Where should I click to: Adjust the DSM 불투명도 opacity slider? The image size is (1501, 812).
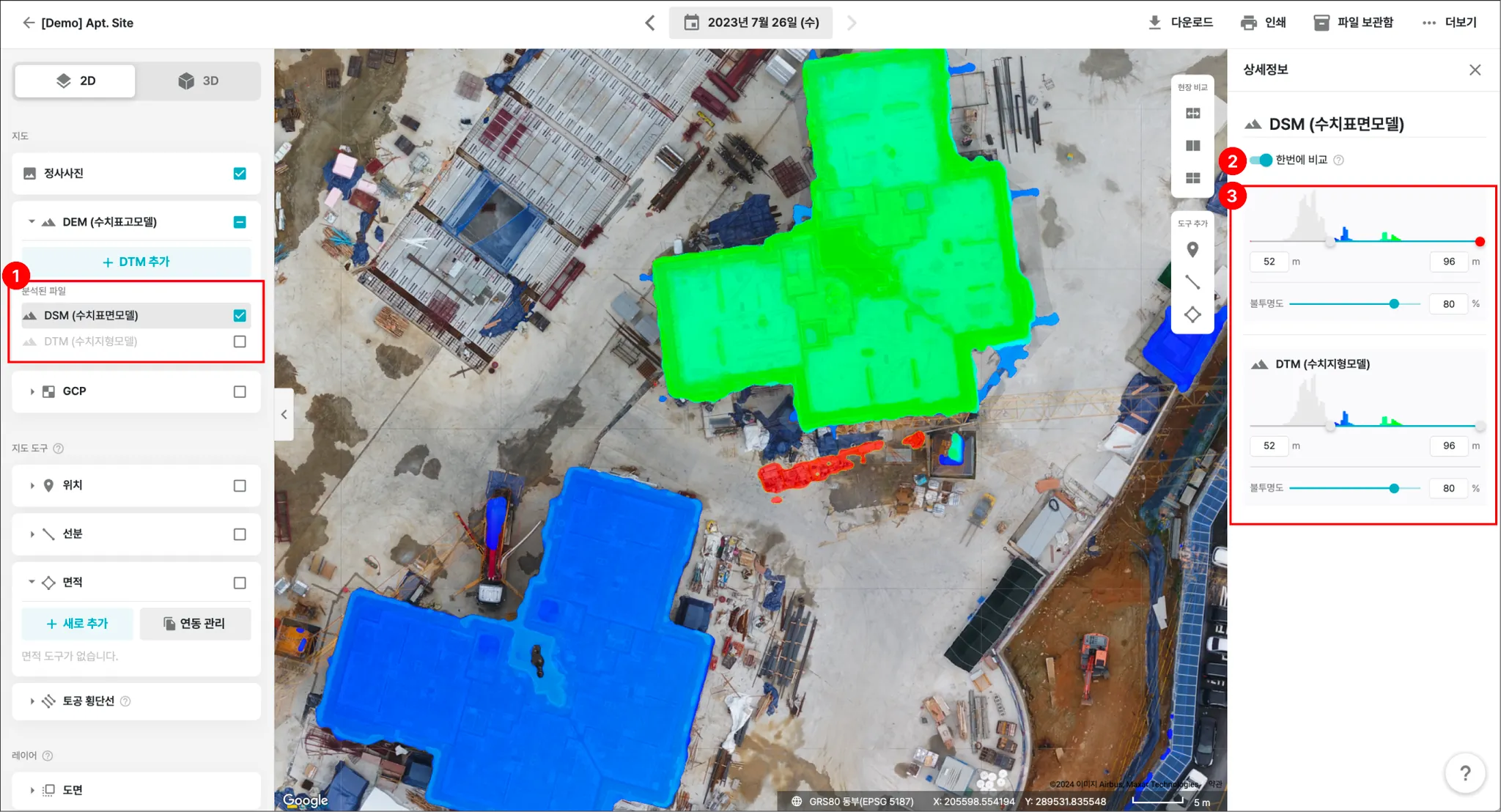pos(1394,304)
